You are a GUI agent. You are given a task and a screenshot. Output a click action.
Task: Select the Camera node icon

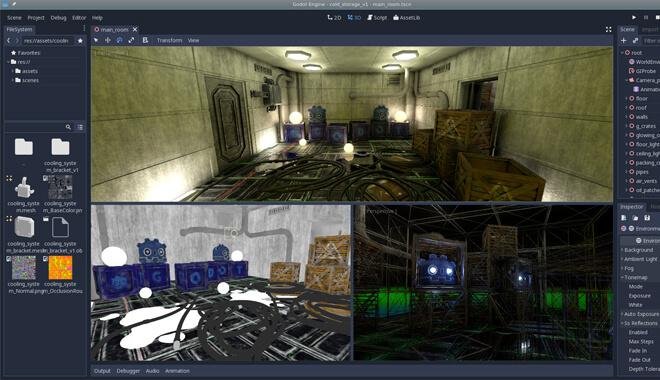[x=631, y=80]
